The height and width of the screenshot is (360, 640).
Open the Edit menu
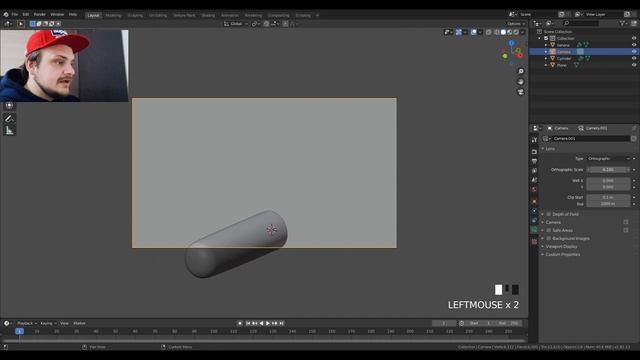pyautogui.click(x=26, y=14)
